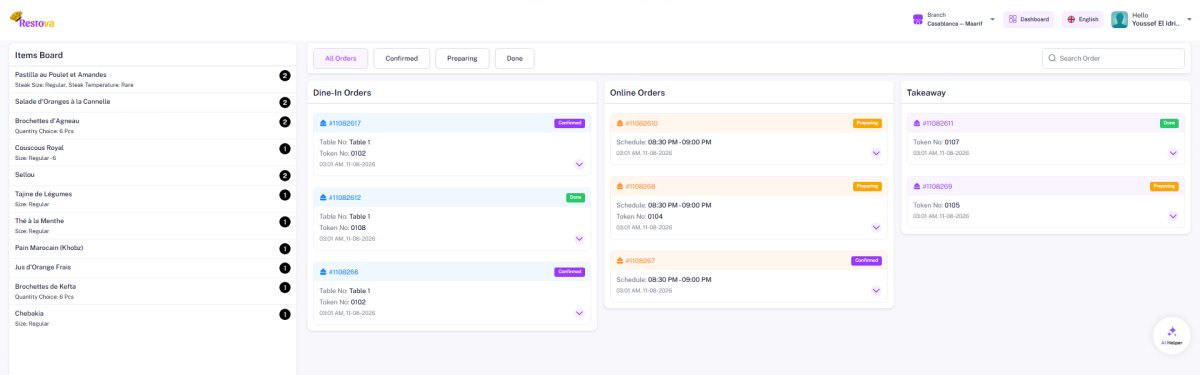Select Tajine de Légumes item
Viewport: 1200px width, 375px height.
coord(152,198)
